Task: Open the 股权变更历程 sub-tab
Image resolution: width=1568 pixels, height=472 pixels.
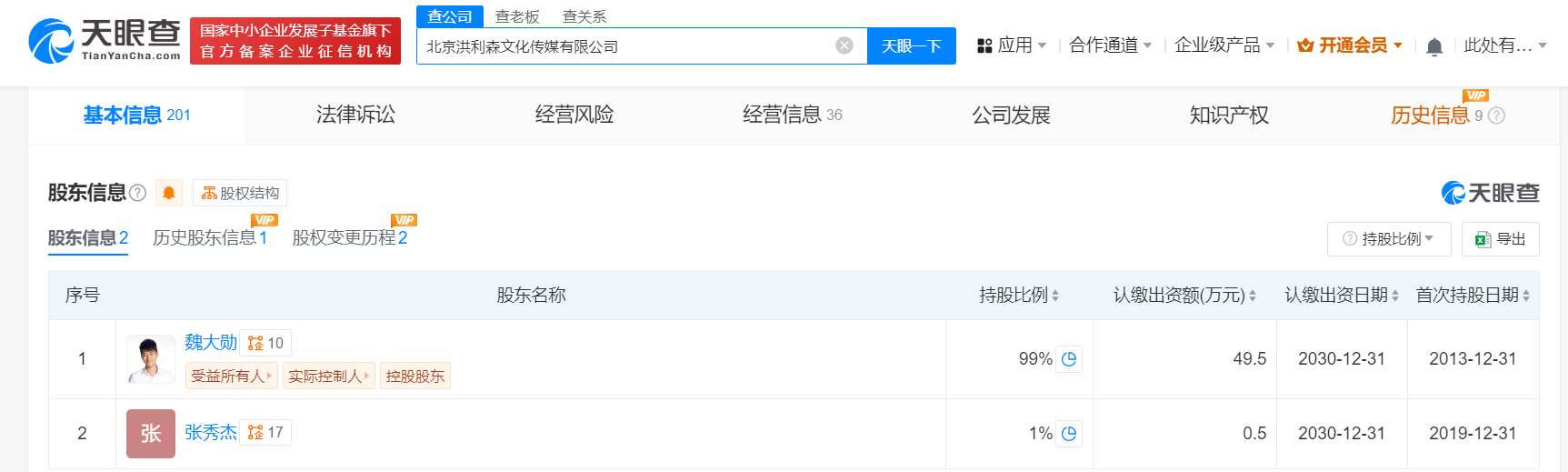Action: click(350, 238)
